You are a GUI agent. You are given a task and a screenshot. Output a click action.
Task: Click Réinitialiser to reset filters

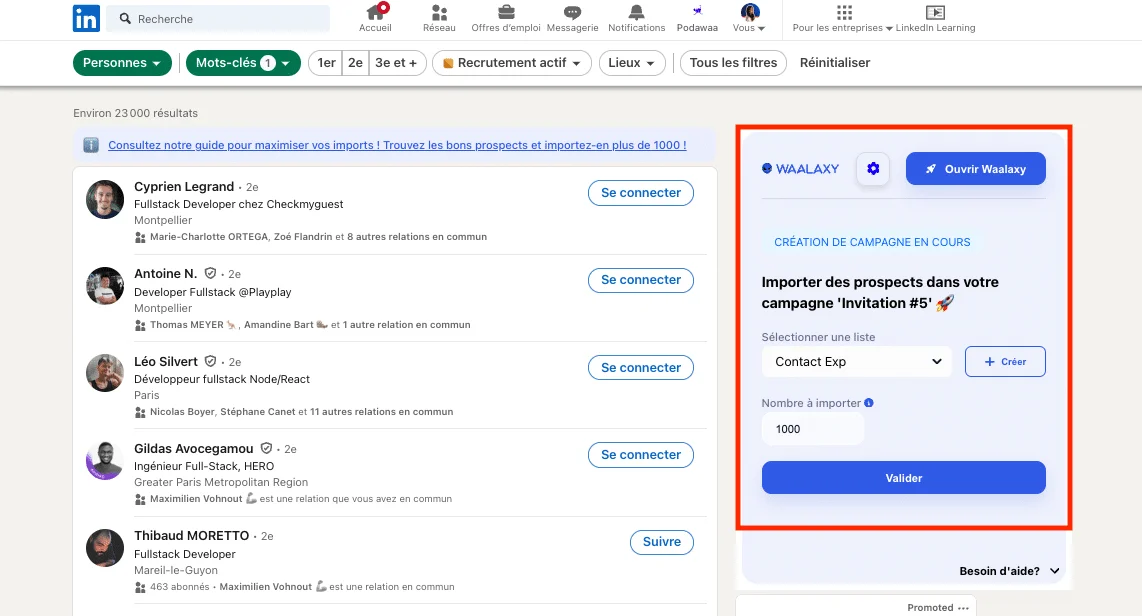click(835, 63)
